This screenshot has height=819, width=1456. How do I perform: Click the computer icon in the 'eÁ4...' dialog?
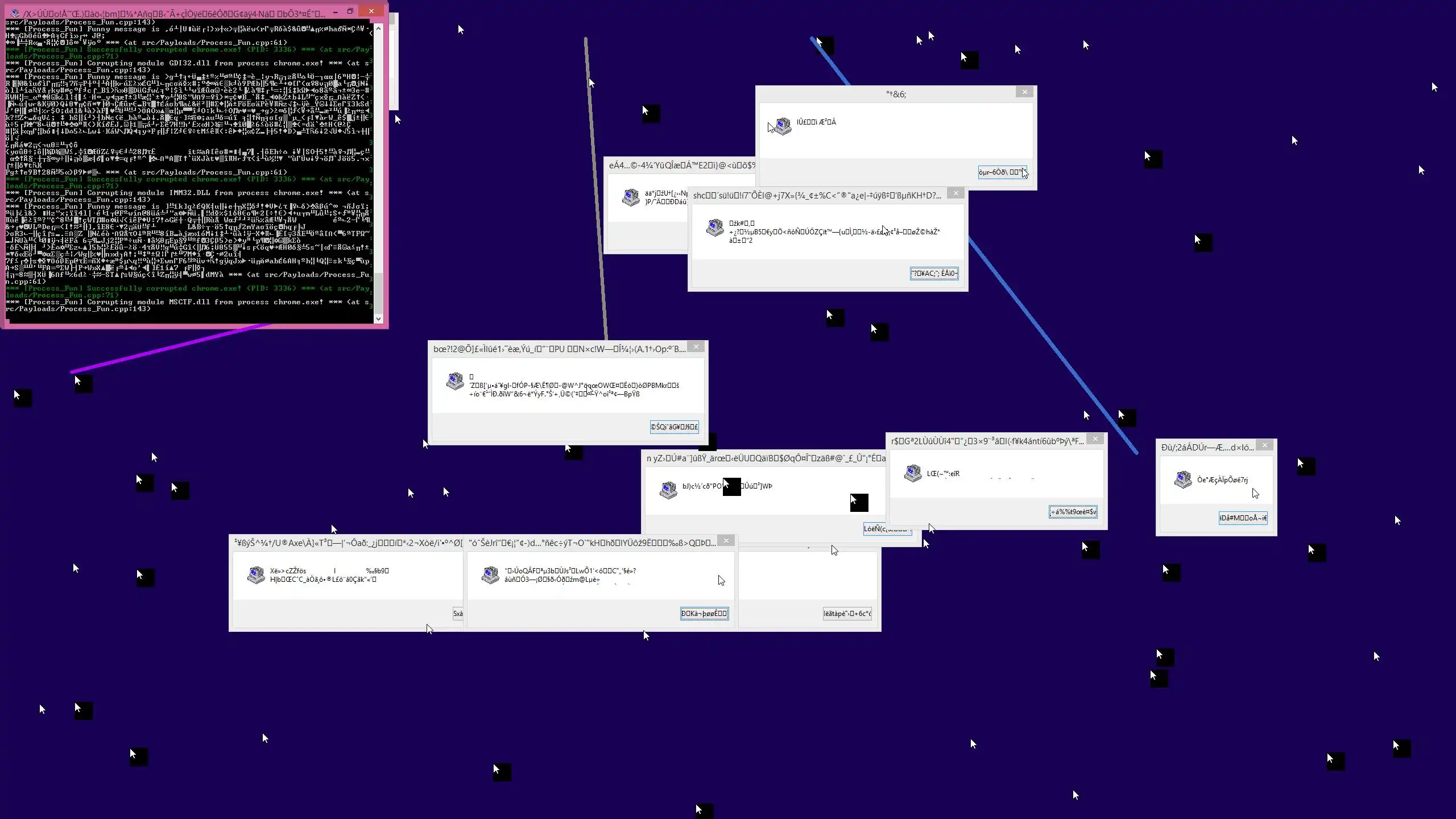click(631, 197)
